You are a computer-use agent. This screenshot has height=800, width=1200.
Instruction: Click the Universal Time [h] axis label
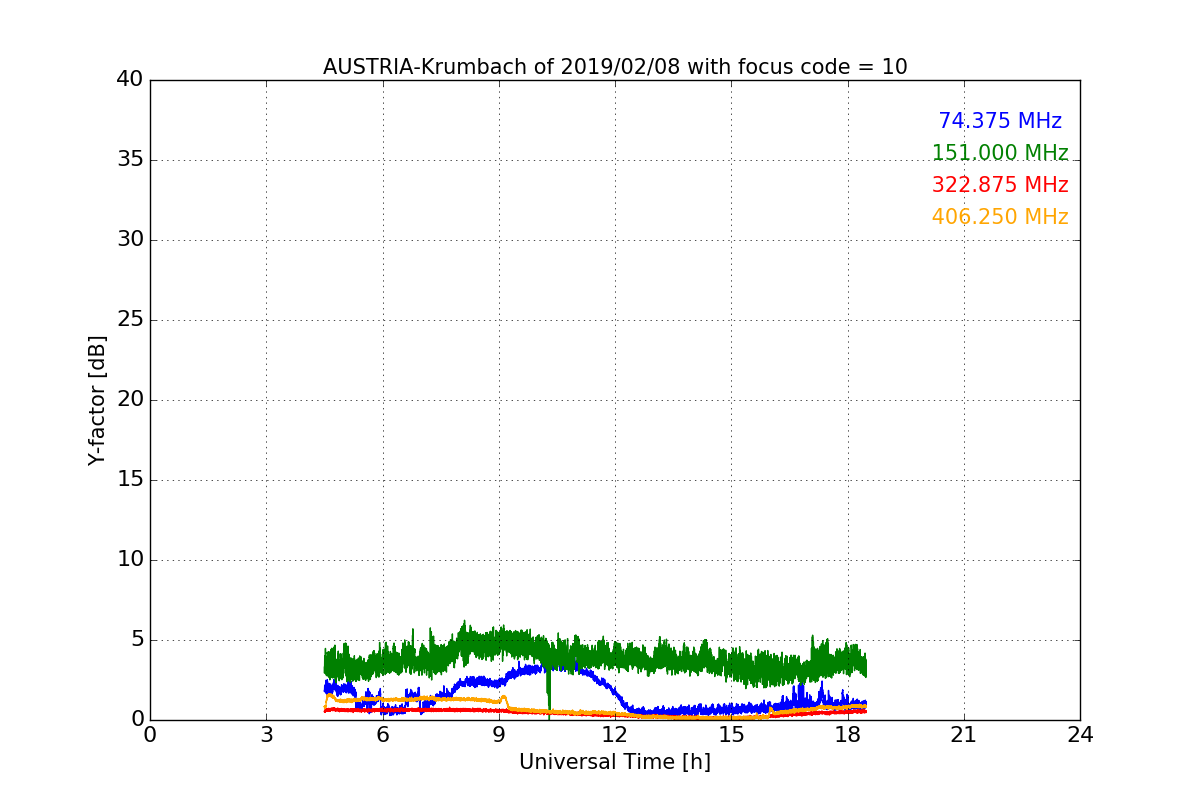(615, 762)
